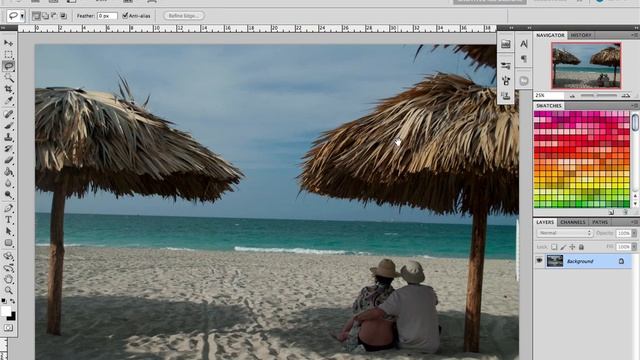Create new swatch from foreground color

(611, 212)
